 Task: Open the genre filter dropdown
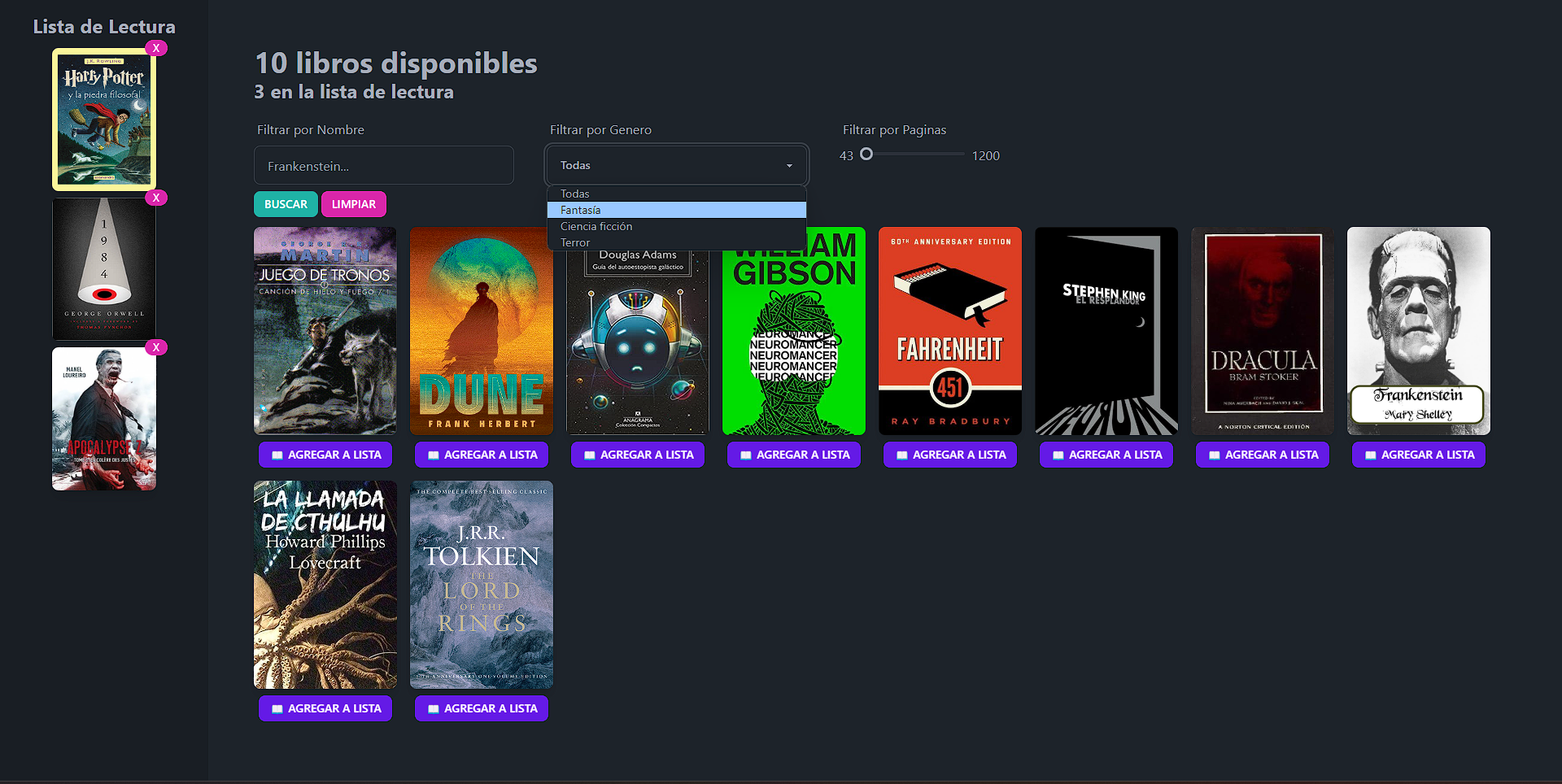677,165
